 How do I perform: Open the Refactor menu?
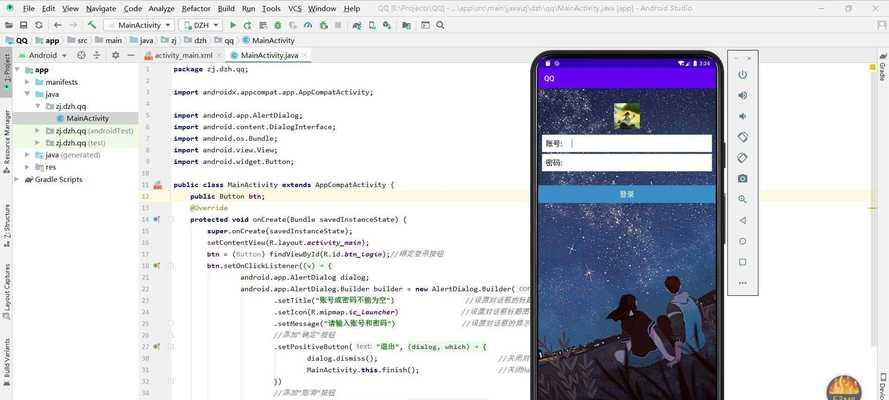point(196,8)
